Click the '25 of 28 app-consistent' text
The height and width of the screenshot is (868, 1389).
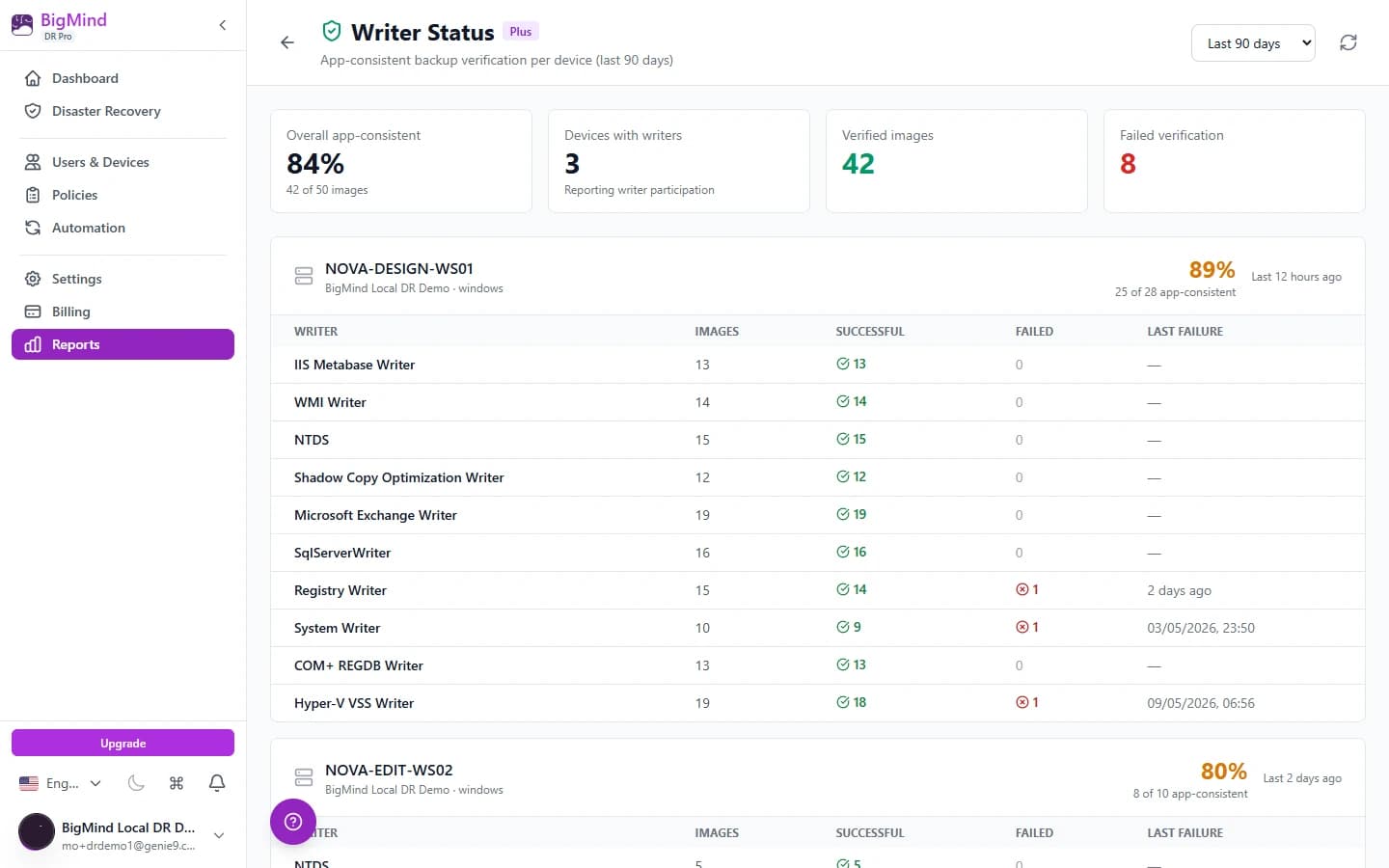click(1175, 292)
